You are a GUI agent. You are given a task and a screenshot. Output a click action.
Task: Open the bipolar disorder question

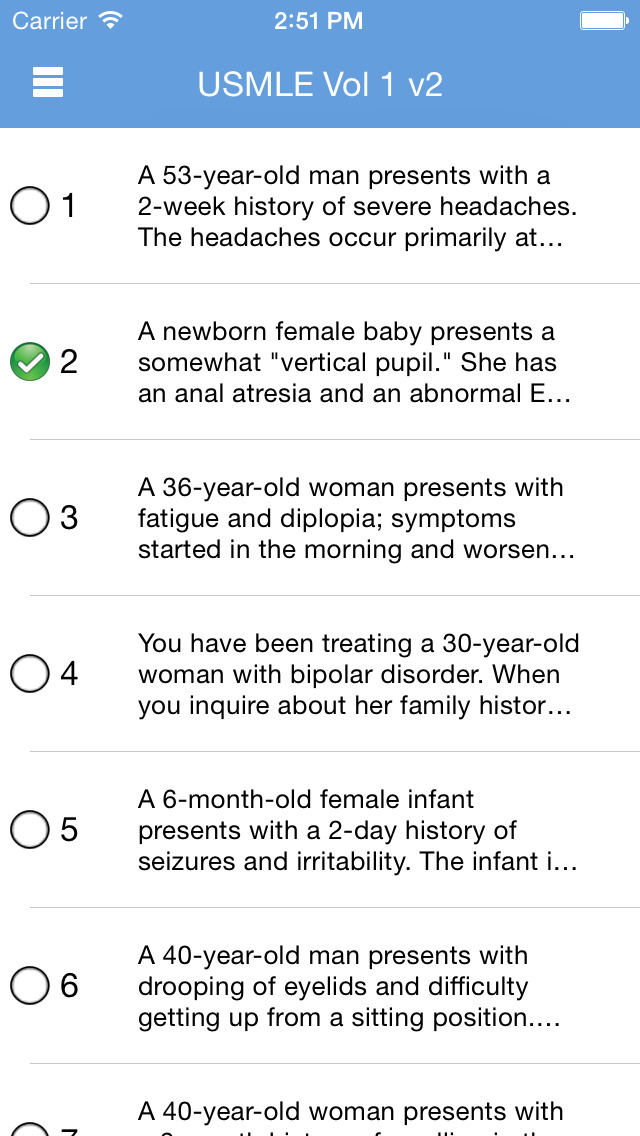358,674
